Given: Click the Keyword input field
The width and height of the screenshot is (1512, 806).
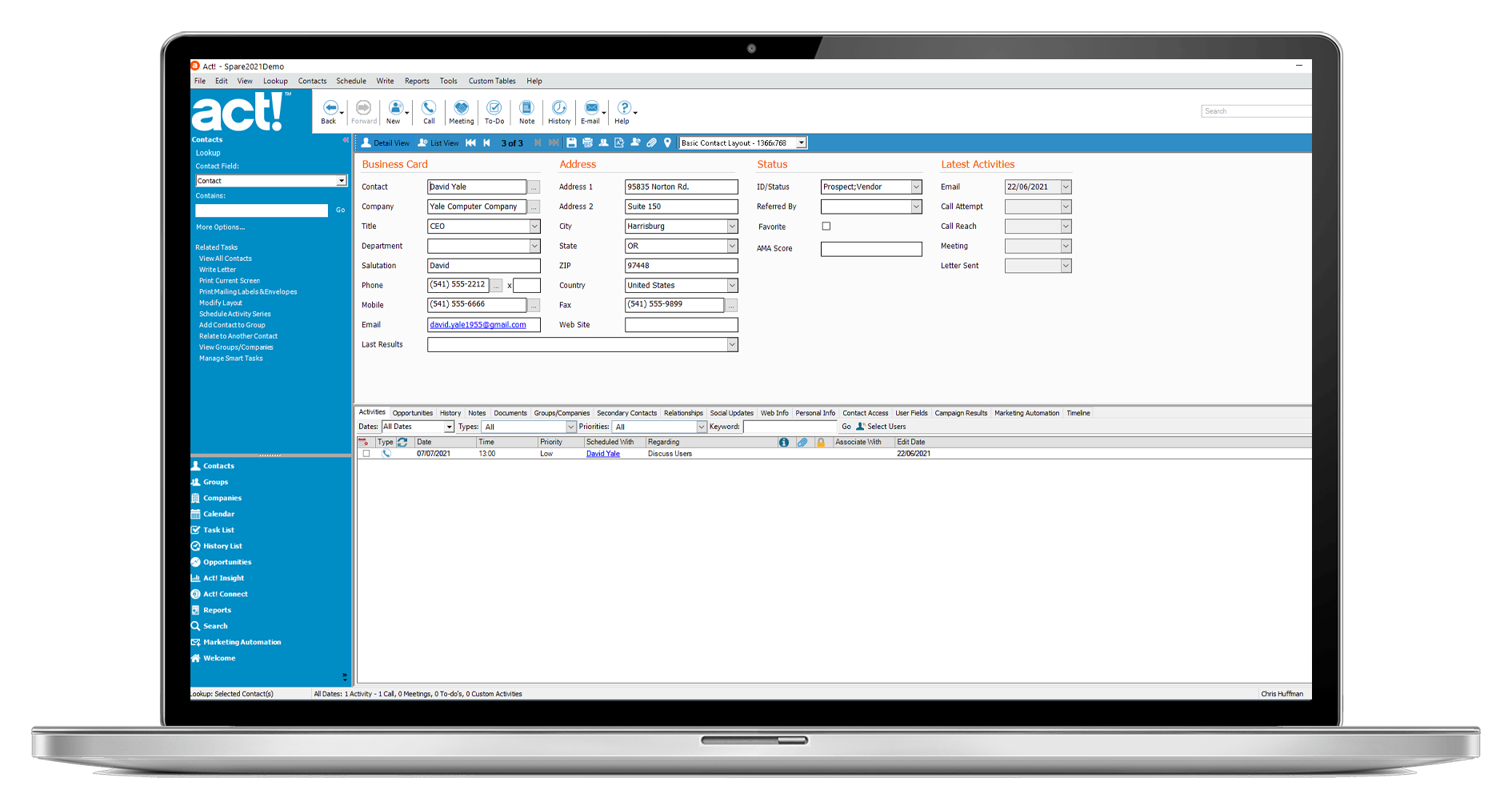Looking at the screenshot, I should click(790, 427).
